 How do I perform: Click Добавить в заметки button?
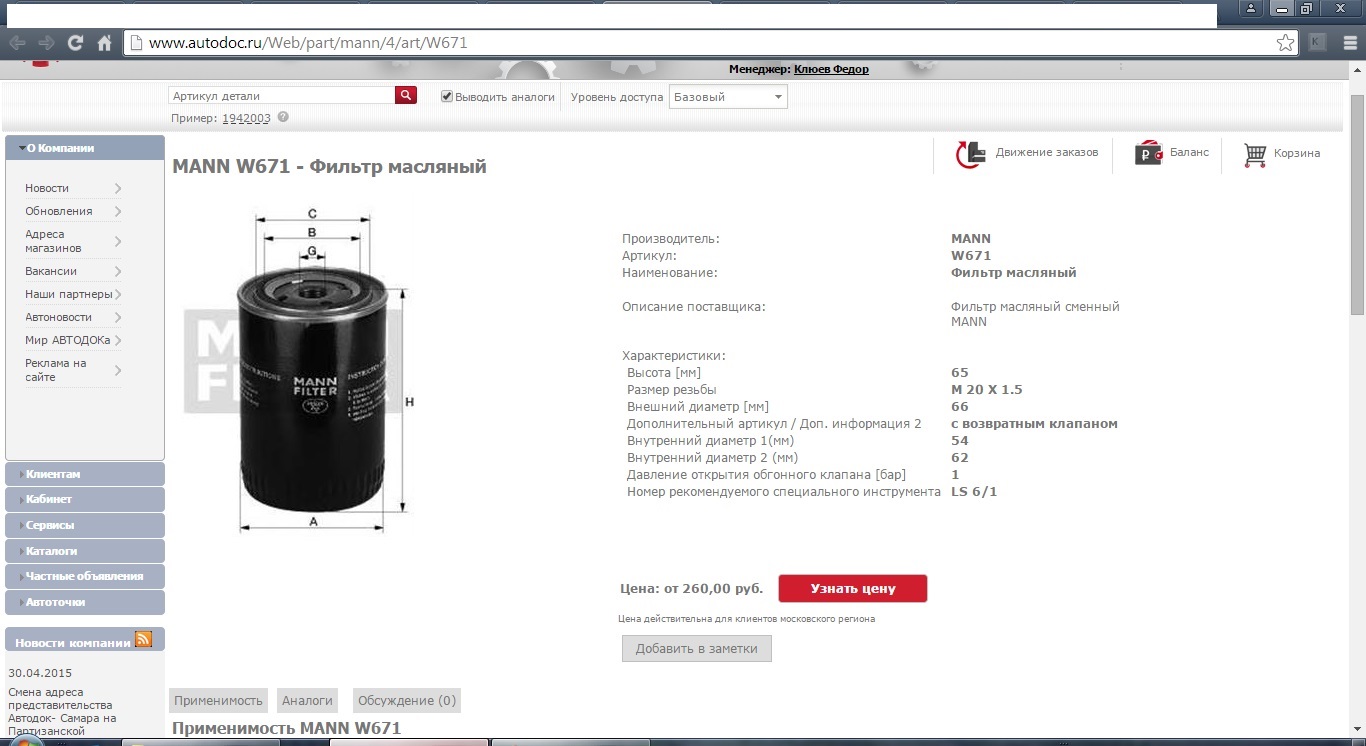pyautogui.click(x=697, y=648)
